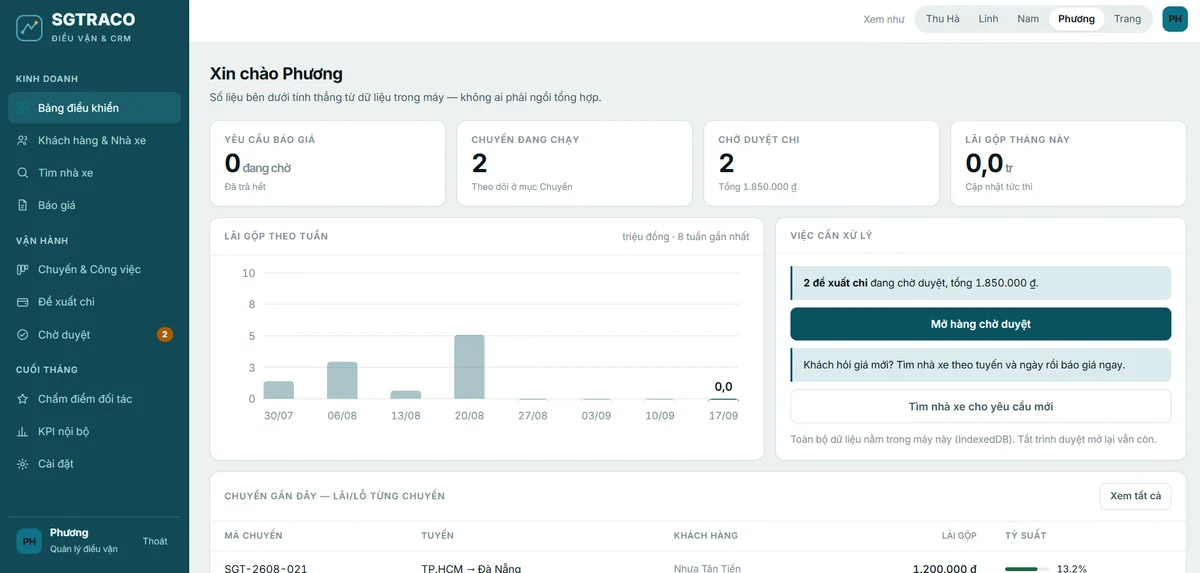
Task: Open KPI nội bộ page
Action: [x=94, y=431]
